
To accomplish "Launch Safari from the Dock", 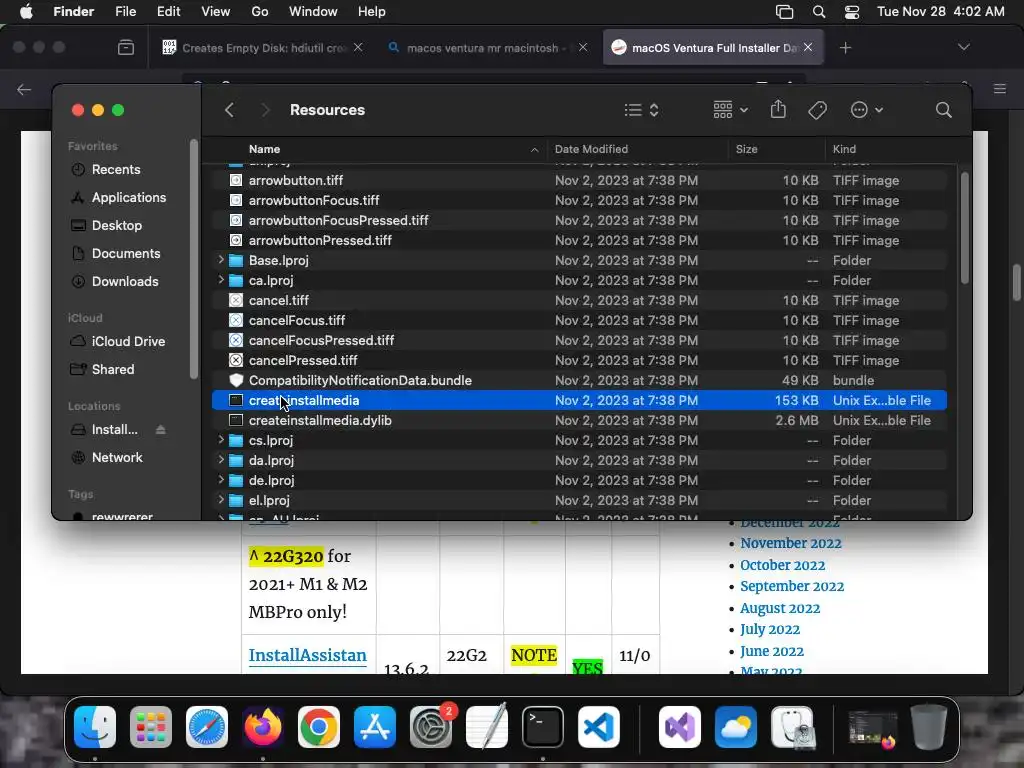I will 207,727.
